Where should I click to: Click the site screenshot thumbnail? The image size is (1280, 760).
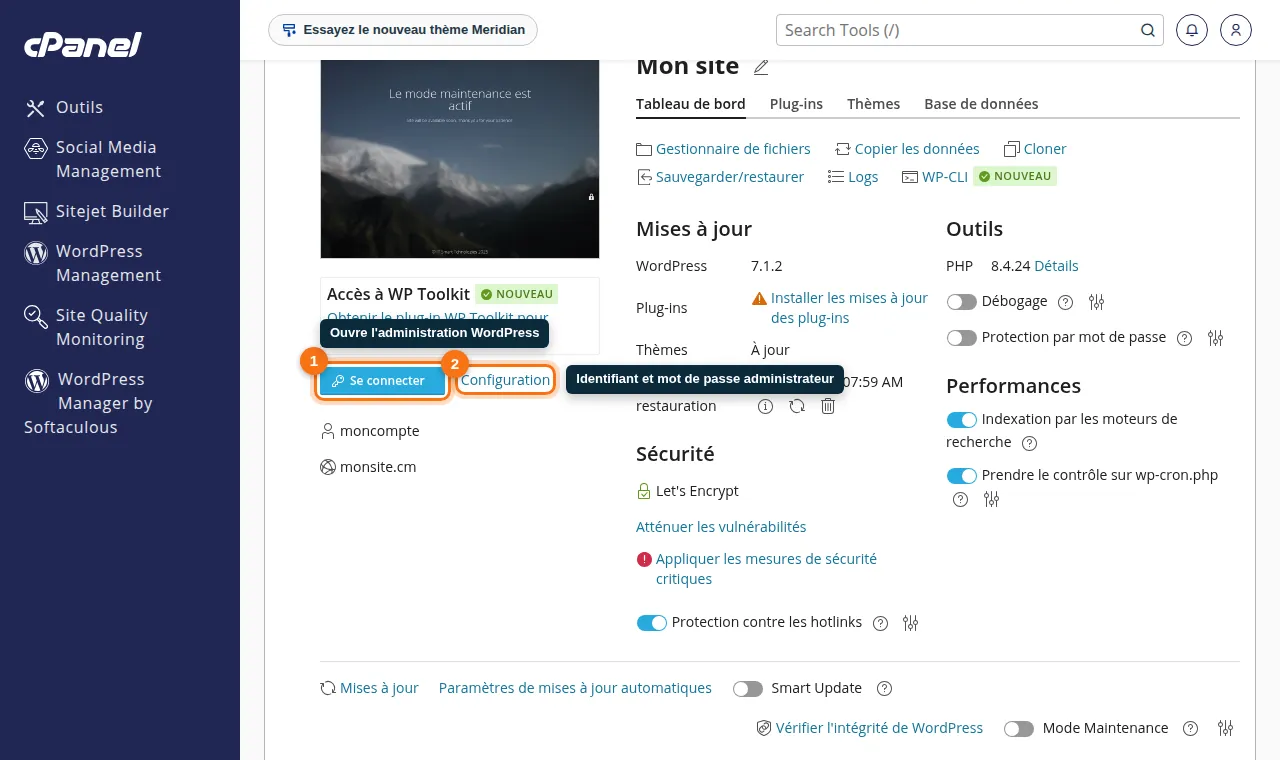click(460, 158)
